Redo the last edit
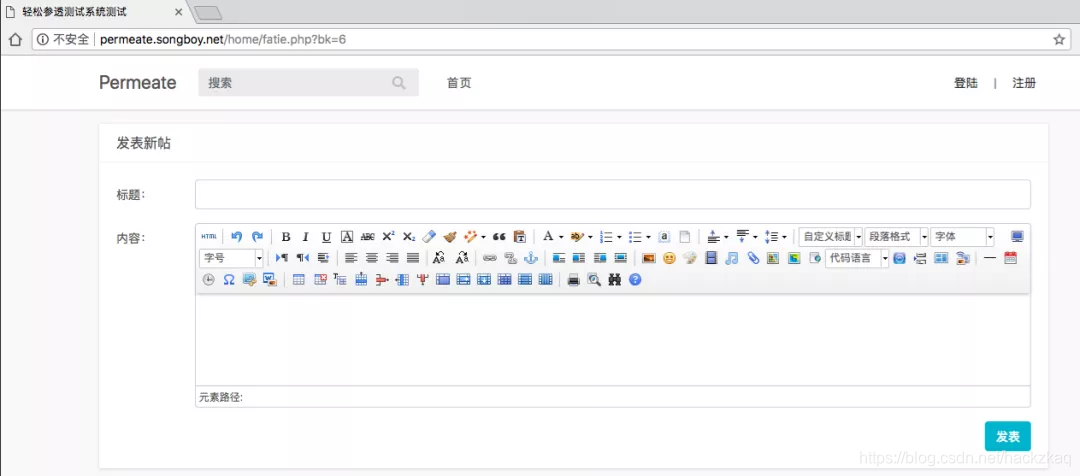Viewport: 1080px width, 476px height. [257, 236]
